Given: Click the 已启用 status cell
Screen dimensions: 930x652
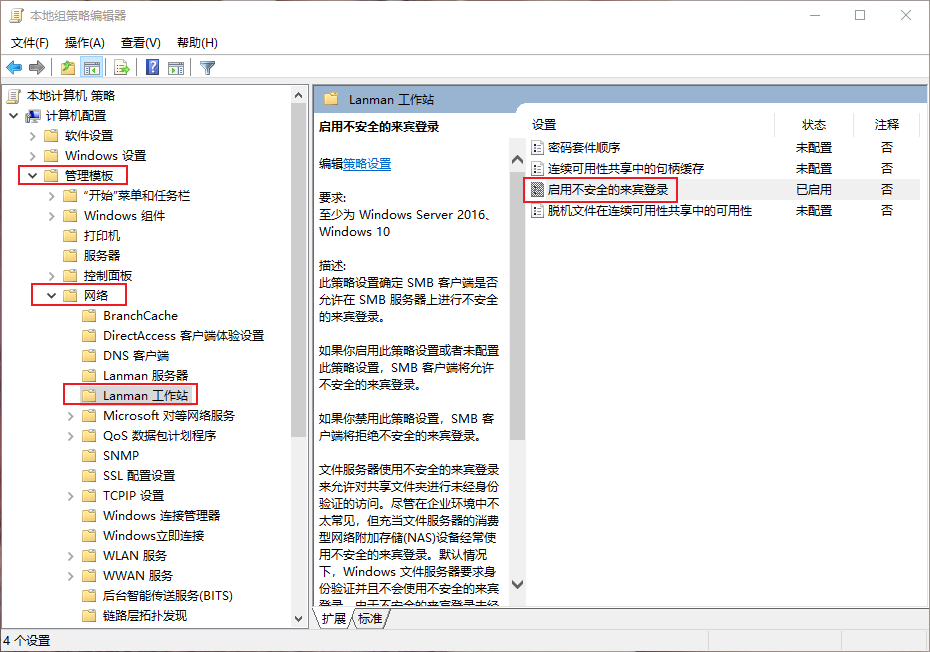Looking at the screenshot, I should click(814, 189).
